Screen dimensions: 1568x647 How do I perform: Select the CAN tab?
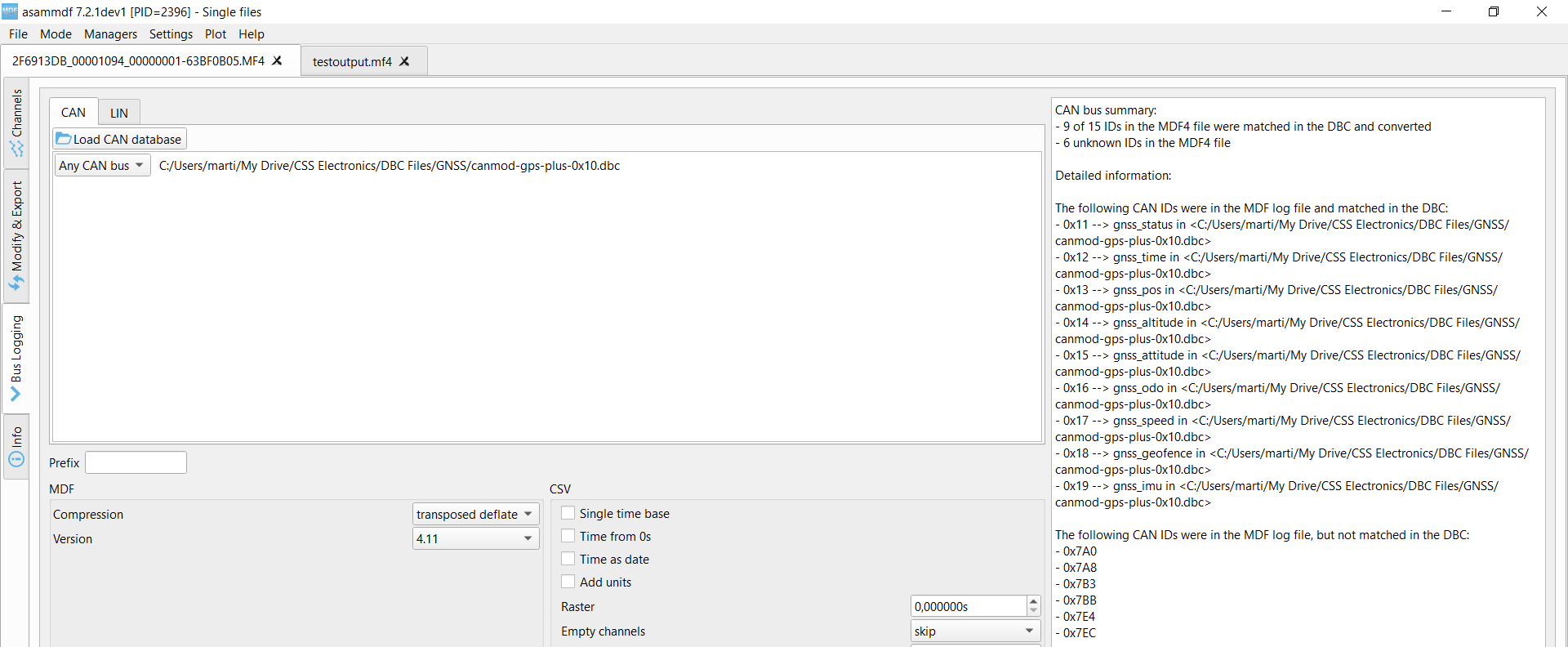point(73,112)
